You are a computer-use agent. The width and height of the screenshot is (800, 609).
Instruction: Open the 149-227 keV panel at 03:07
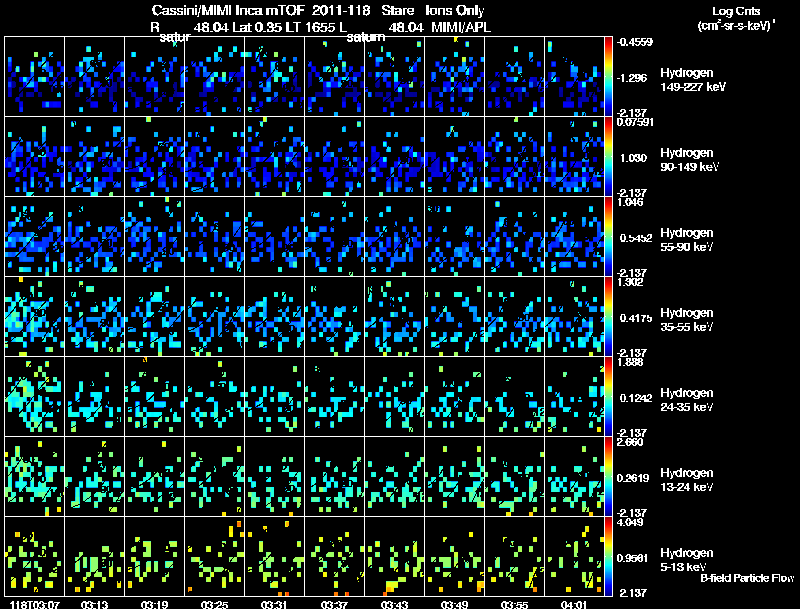click(34, 76)
